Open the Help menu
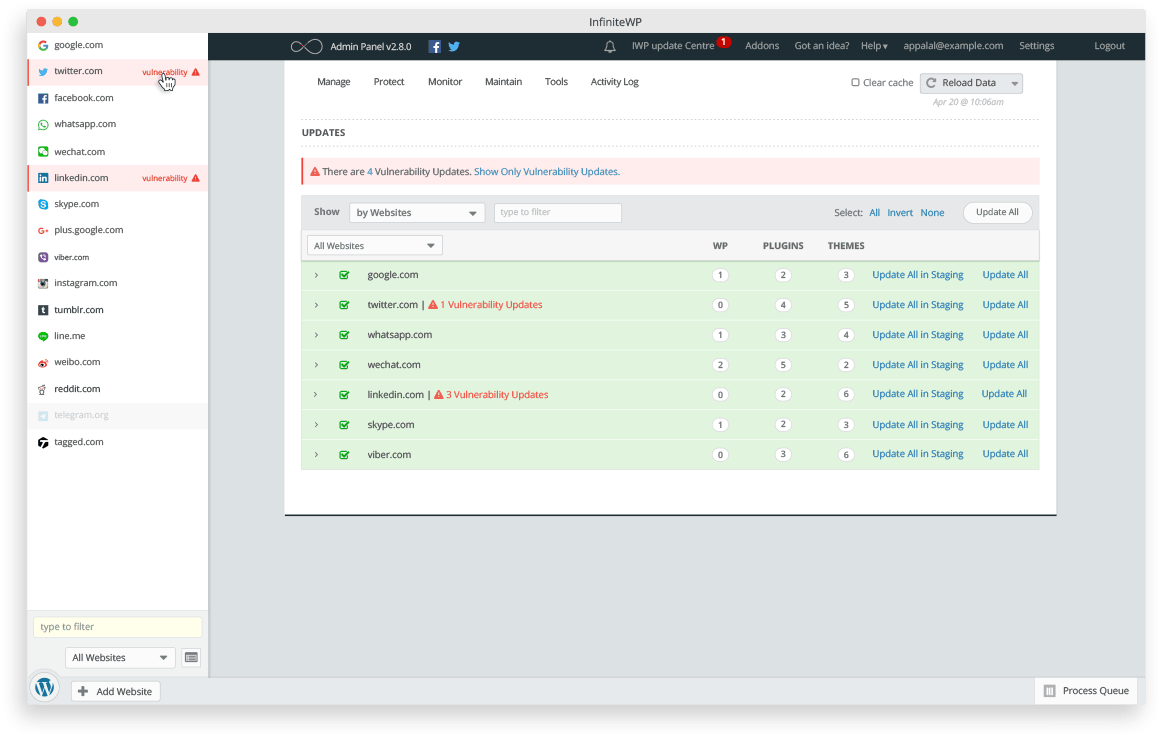Viewport: 1160px width, 737px height. click(x=874, y=46)
